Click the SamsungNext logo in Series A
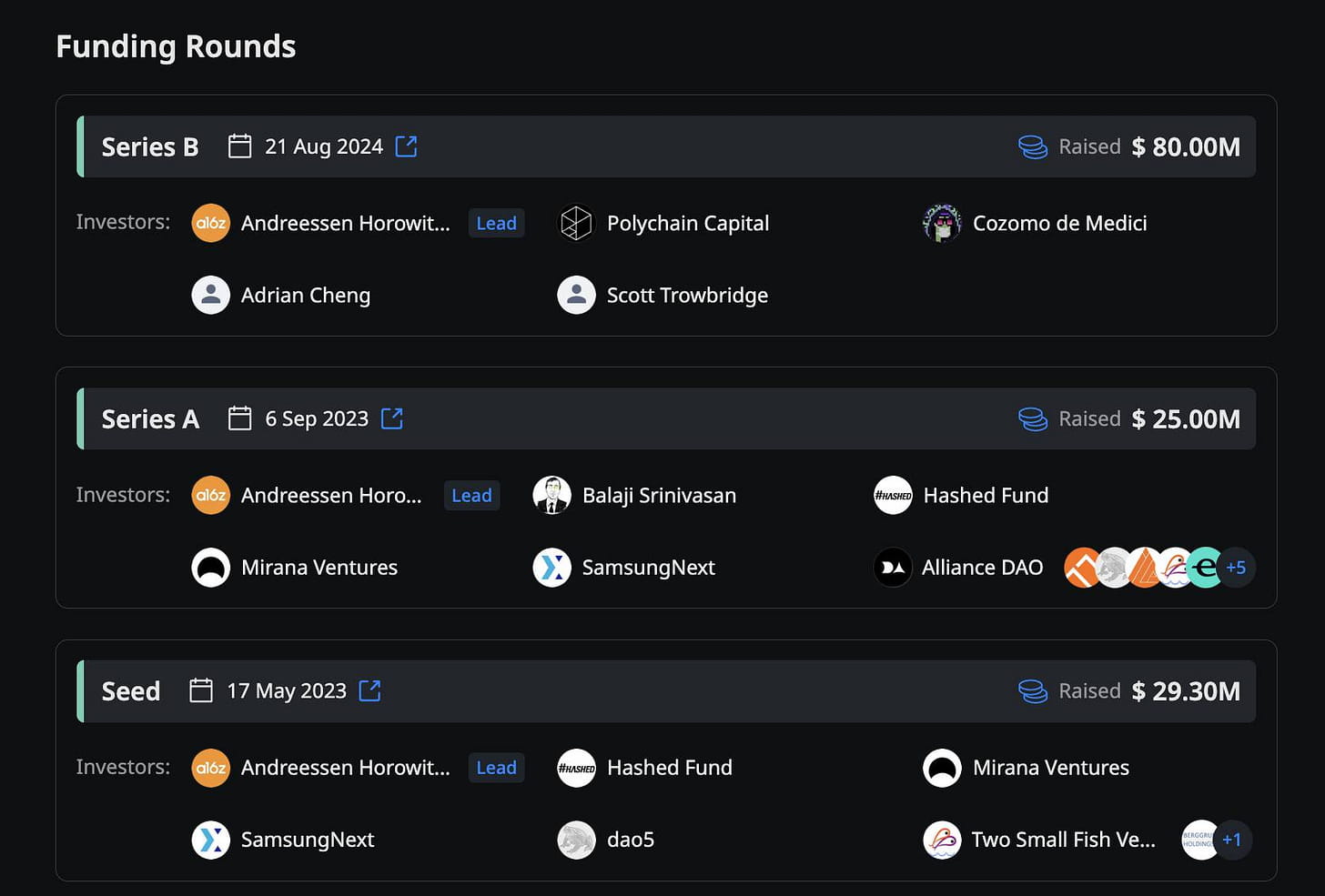The height and width of the screenshot is (896, 1325). 551,568
